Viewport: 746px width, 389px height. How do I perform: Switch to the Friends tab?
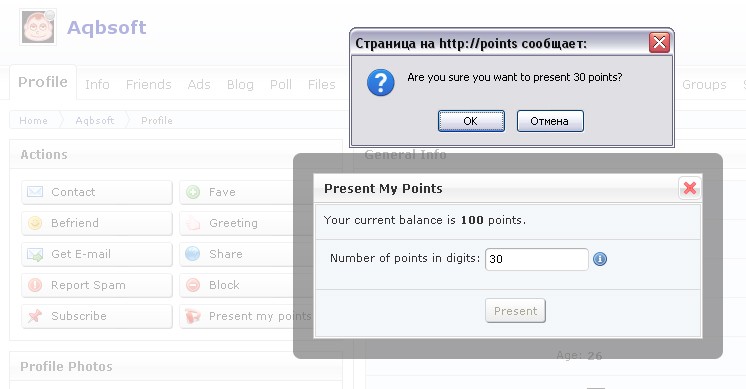click(x=148, y=85)
